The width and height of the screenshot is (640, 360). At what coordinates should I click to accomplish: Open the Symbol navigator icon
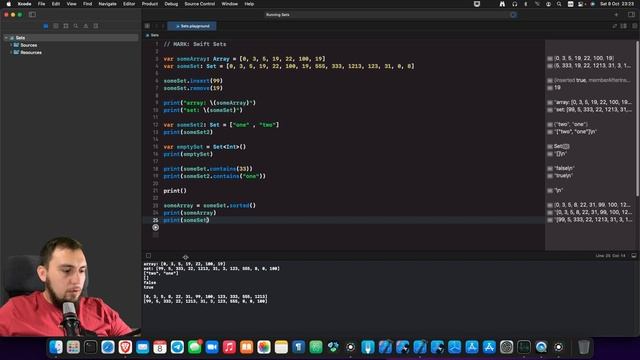tap(66, 26)
